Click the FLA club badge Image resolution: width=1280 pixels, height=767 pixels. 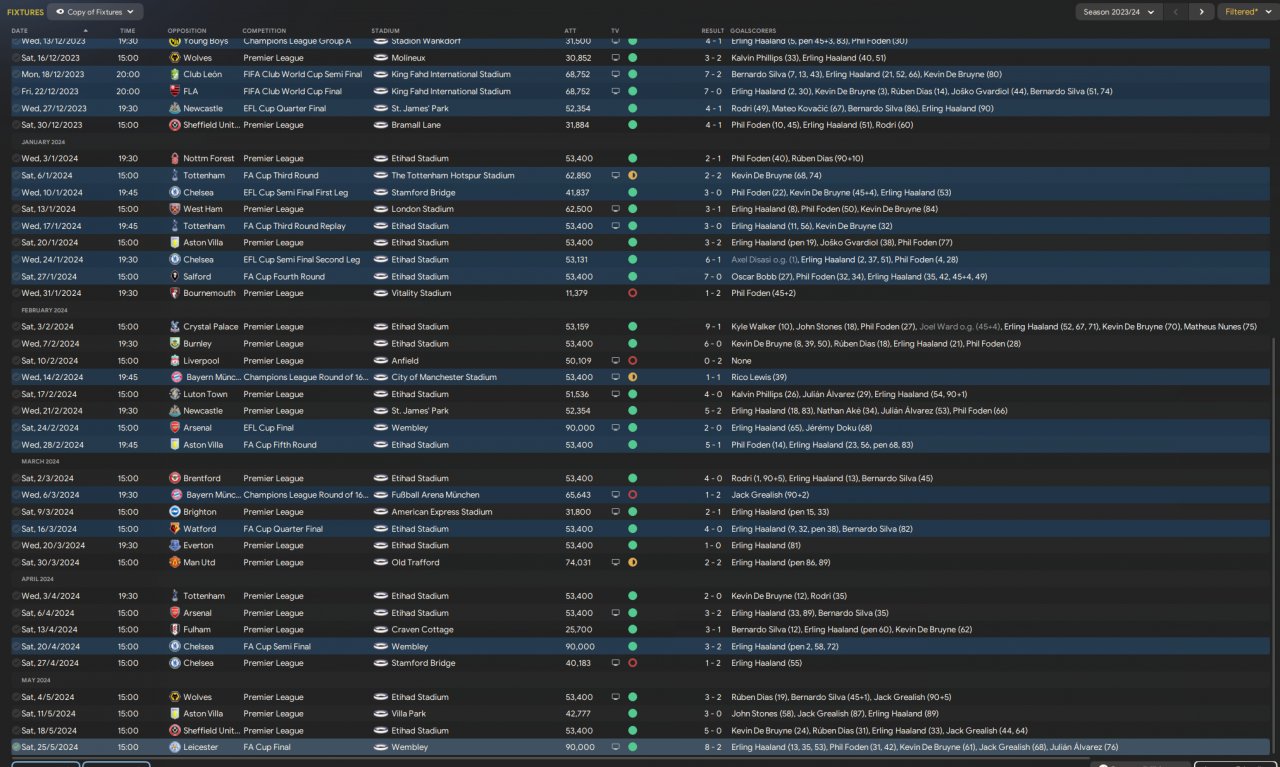point(175,92)
